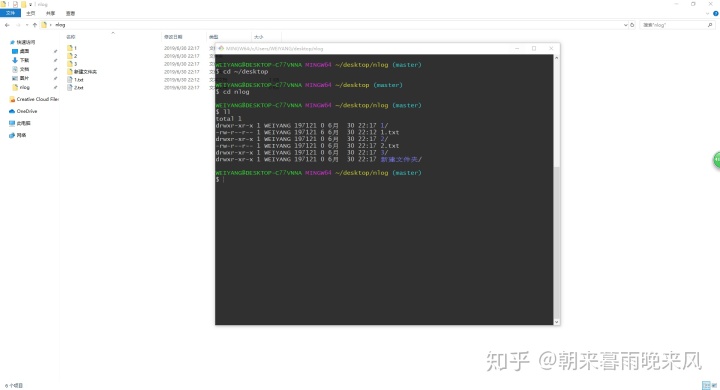Viewport: 720px width, 390px height.
Task: Click the MINGW64 terminal title bar icon
Action: (x=221, y=48)
